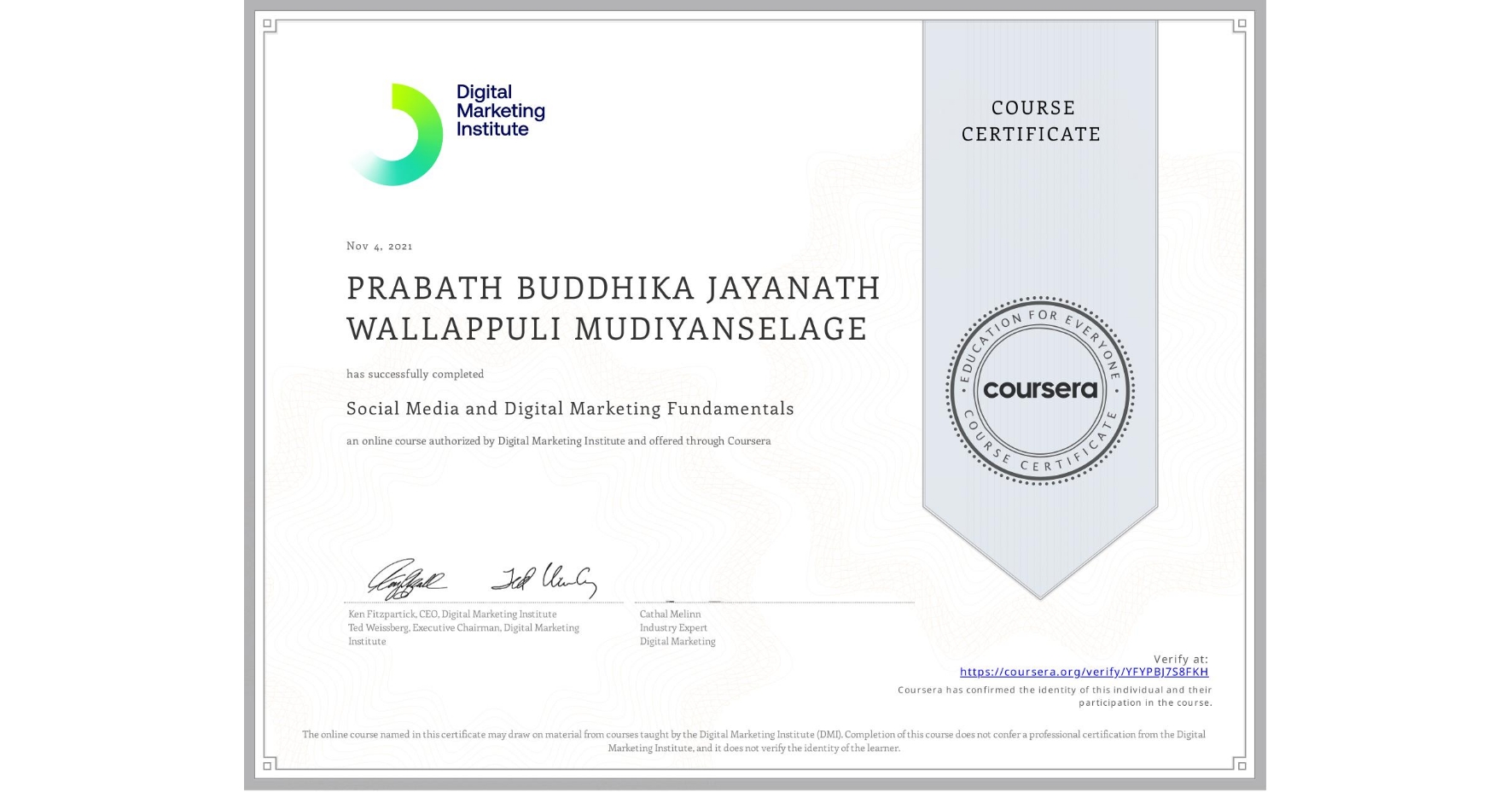Click course title 'Social Media and Digital Marketing Fundamentals'
This screenshot has height=792, width=1512.
click(x=570, y=409)
